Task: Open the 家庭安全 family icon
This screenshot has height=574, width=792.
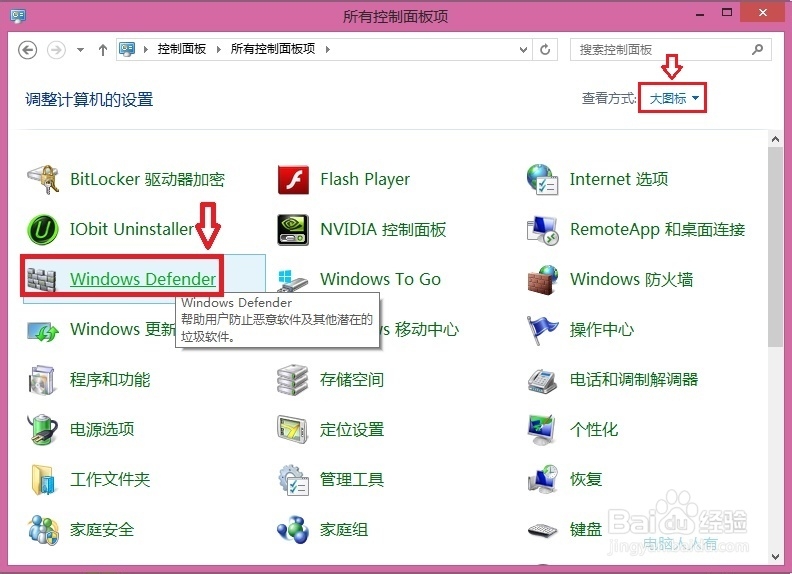Action: 43,530
